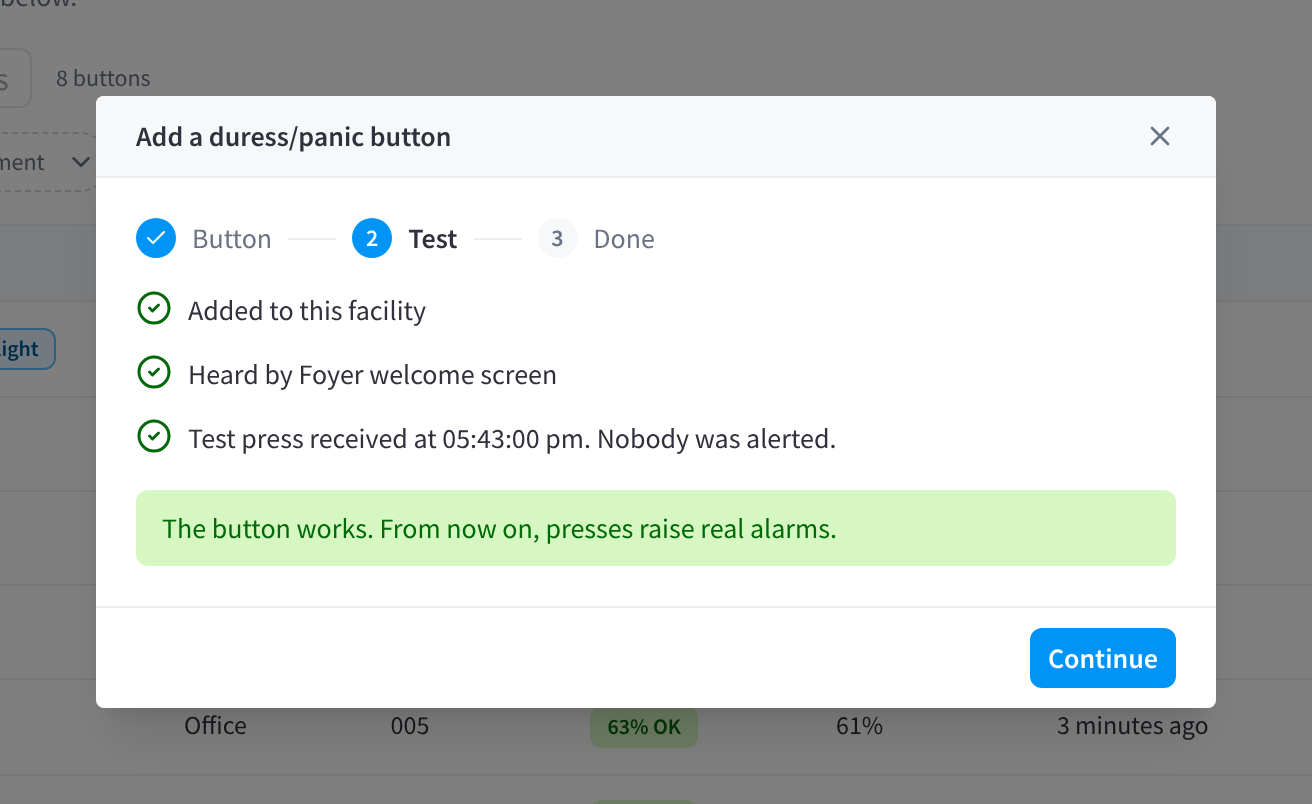
Task: Click the step 3 circle icon
Action: tap(558, 239)
